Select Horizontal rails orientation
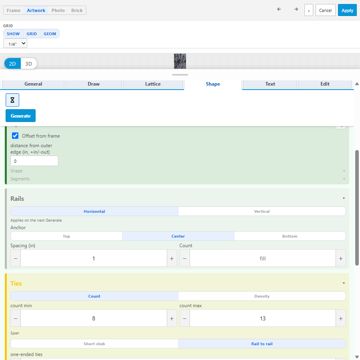 (x=94, y=211)
